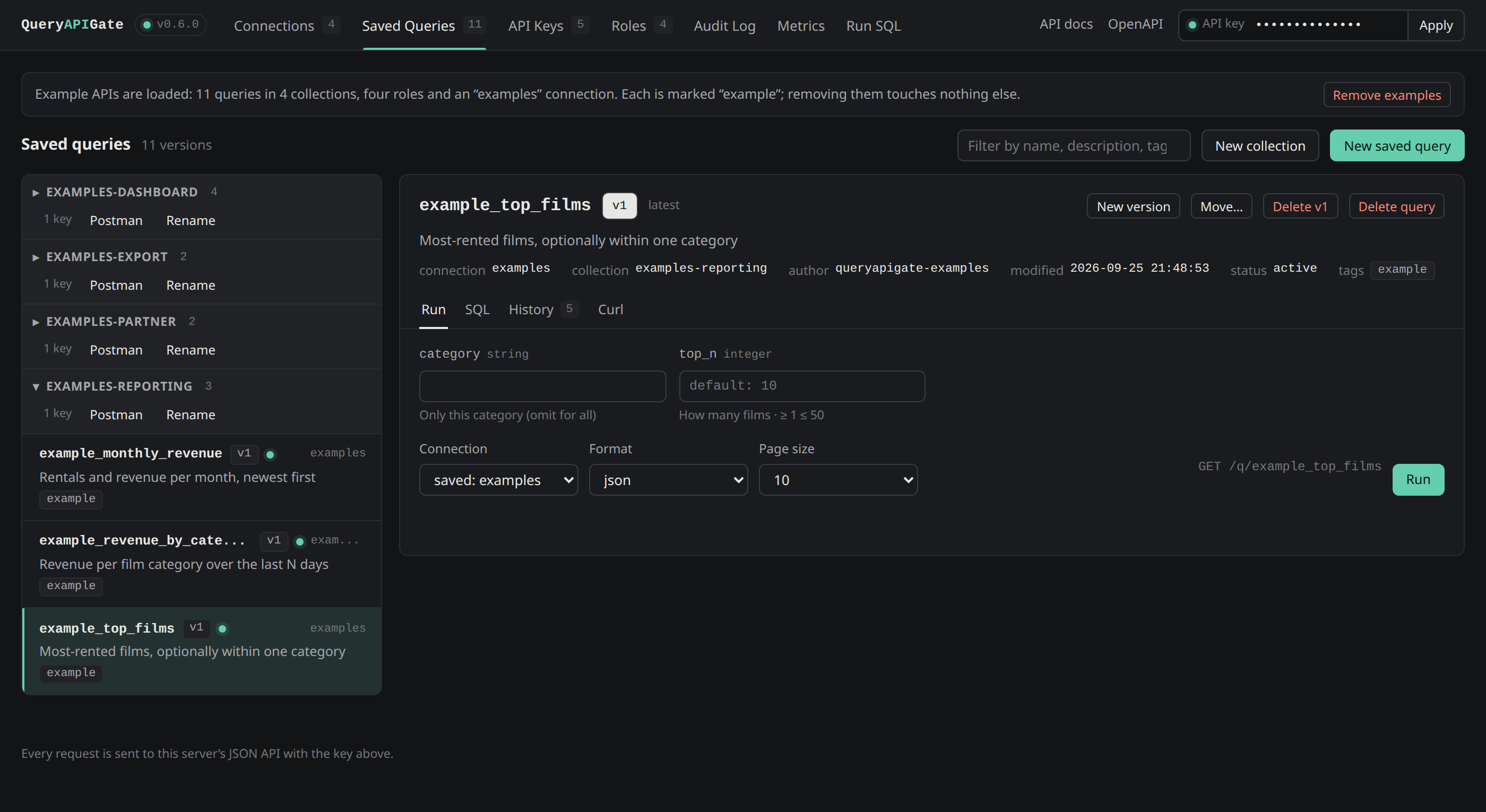
Task: Select the example_monthly_revenue query
Action: click(x=201, y=477)
